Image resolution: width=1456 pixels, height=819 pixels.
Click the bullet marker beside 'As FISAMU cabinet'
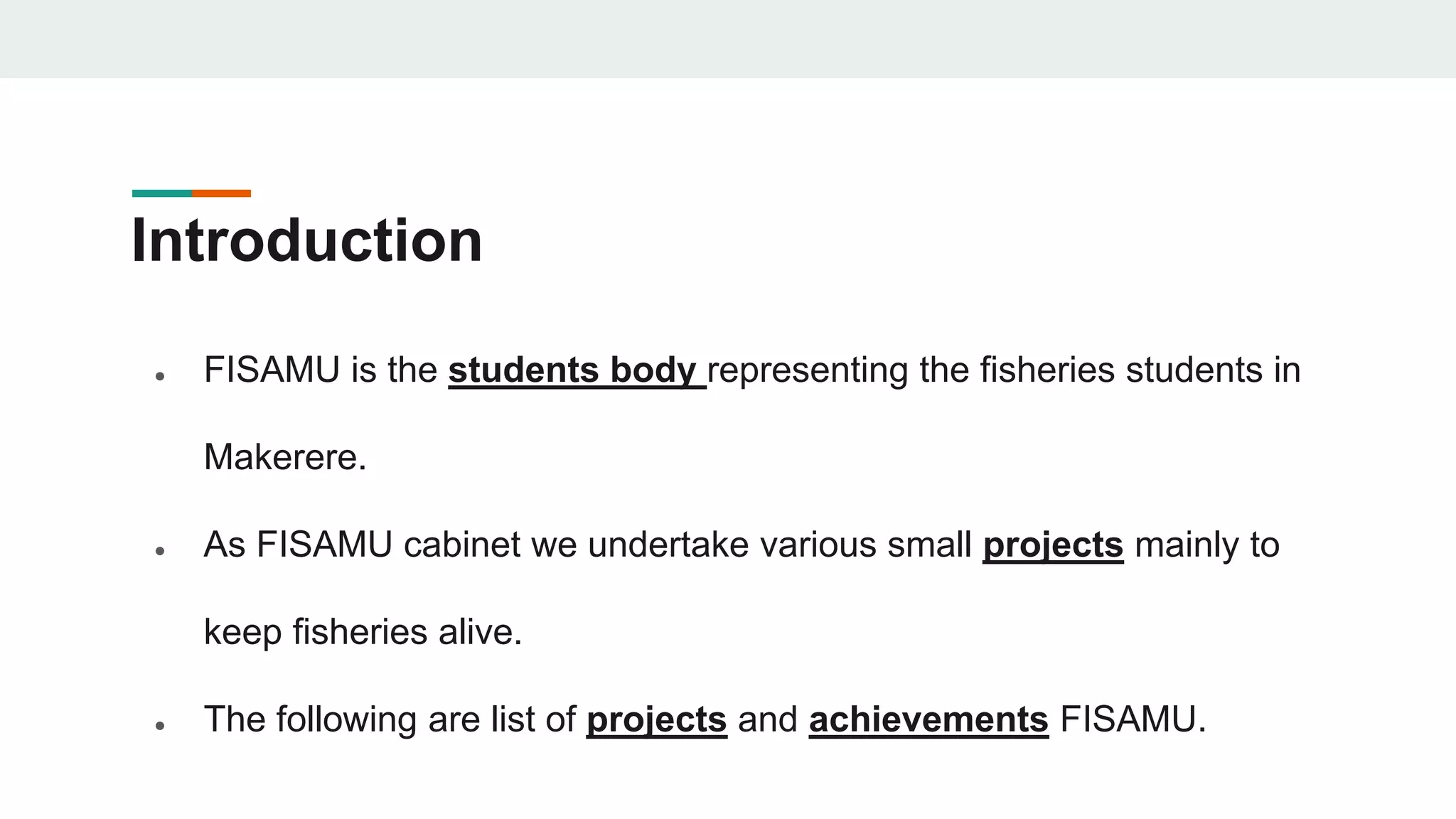tap(160, 551)
